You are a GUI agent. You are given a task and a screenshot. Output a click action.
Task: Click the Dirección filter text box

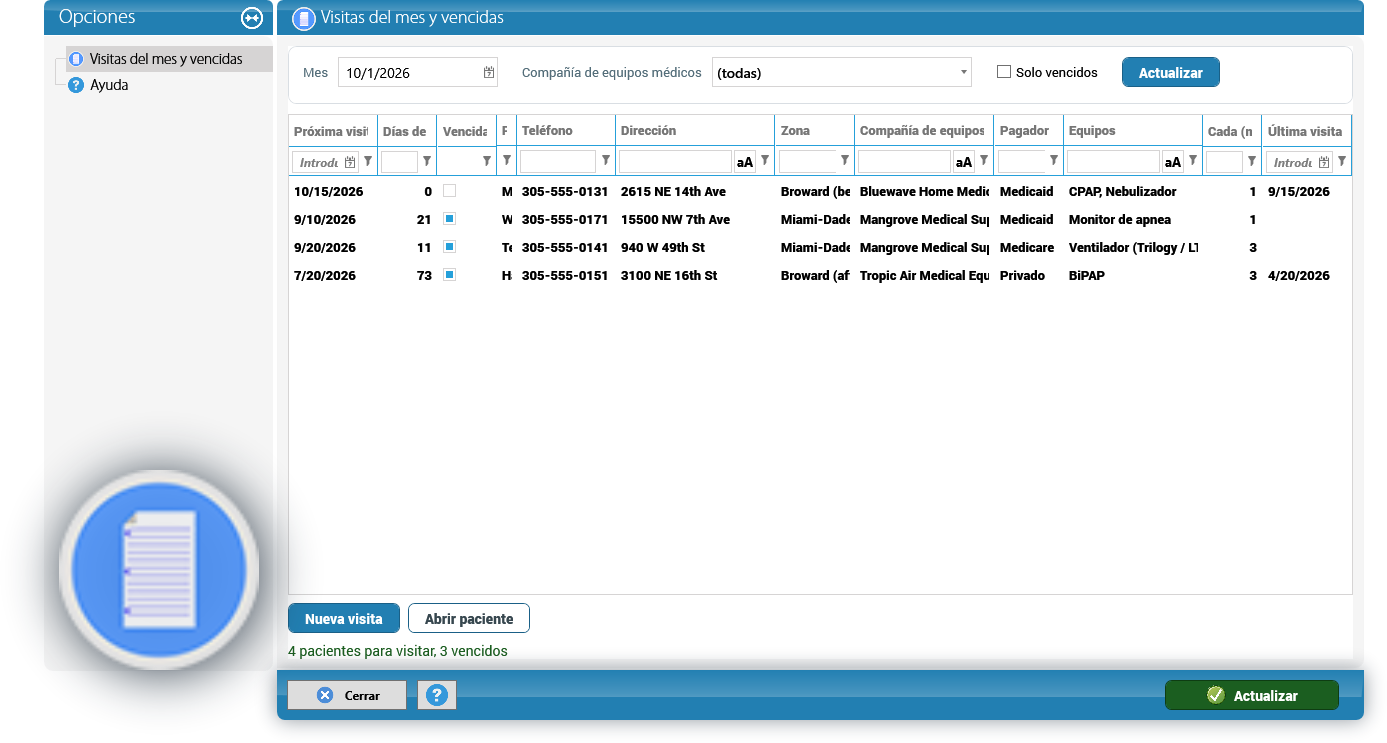point(675,161)
